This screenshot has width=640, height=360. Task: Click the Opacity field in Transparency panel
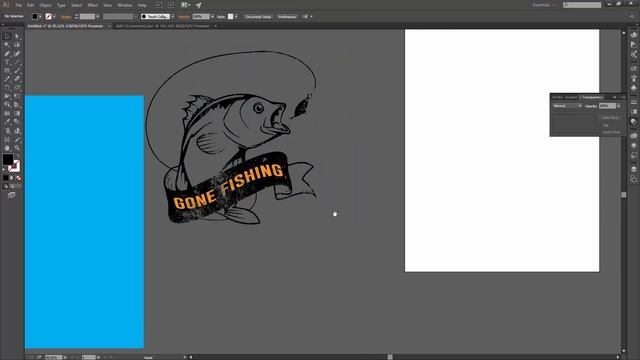click(607, 106)
